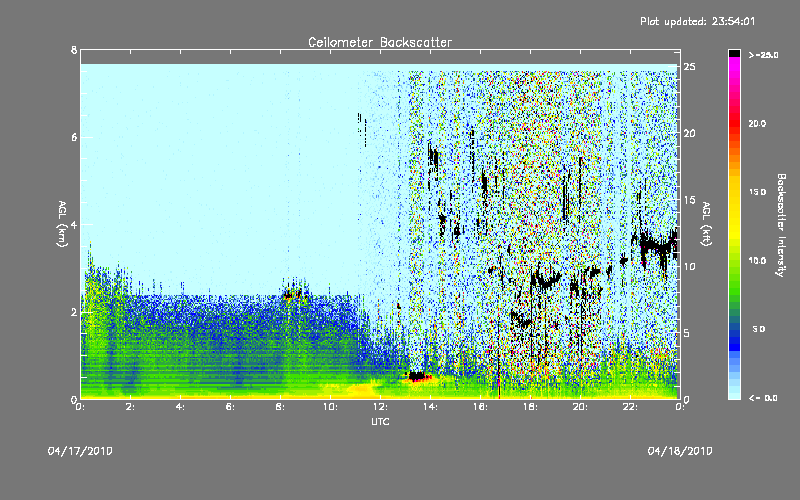Click the "20:" hour tick on UTC axis
The width and height of the screenshot is (800, 500).
[x=580, y=407]
